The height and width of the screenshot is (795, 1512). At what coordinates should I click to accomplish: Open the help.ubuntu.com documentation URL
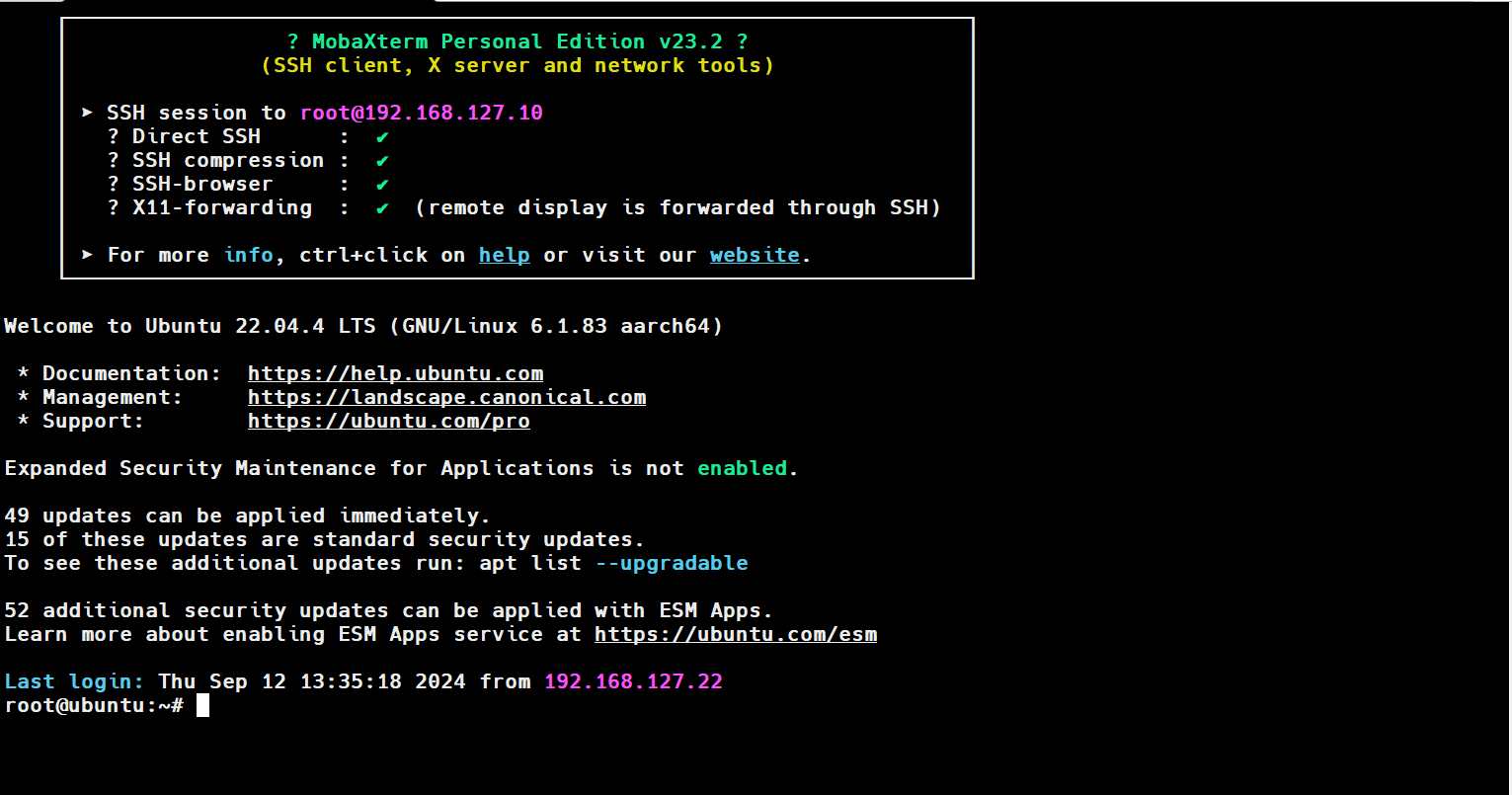pos(395,374)
